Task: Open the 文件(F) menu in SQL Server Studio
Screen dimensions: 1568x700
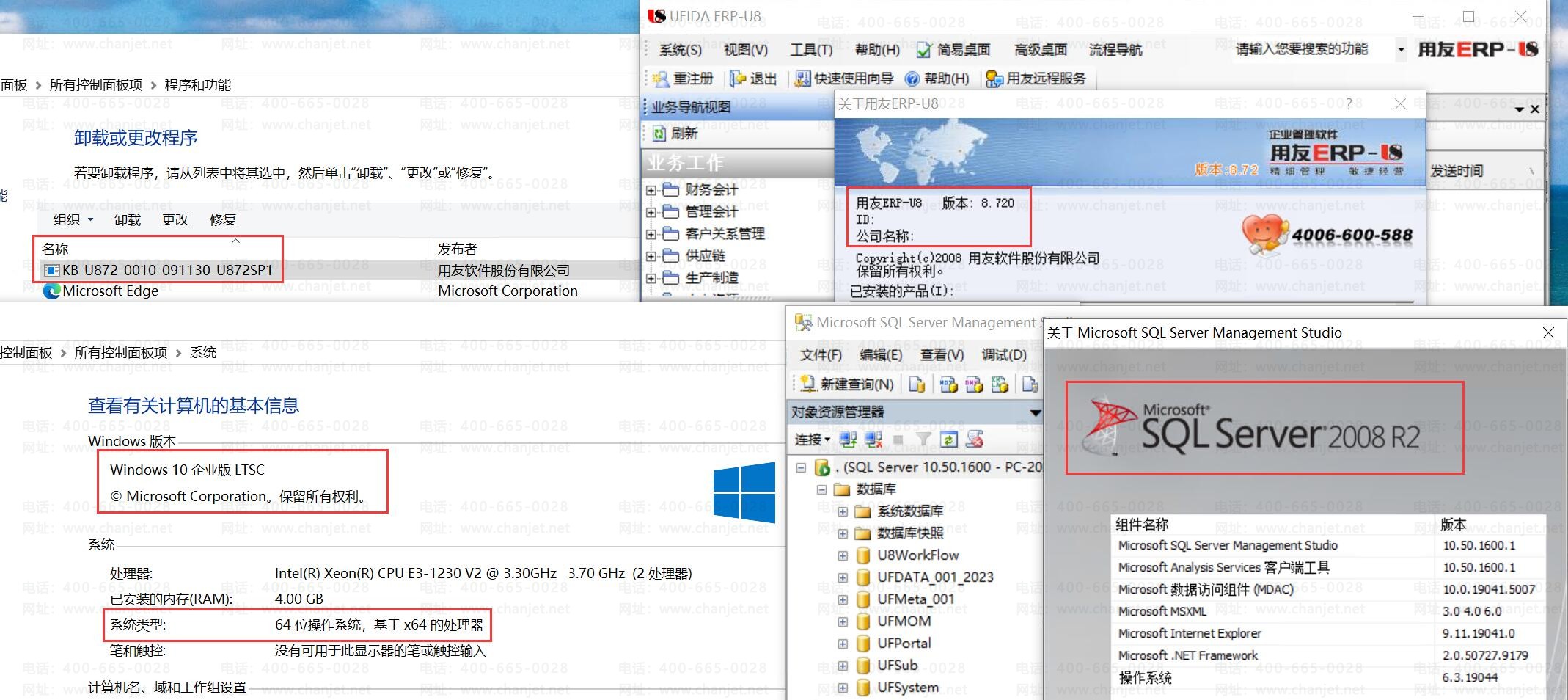Action: 821,355
